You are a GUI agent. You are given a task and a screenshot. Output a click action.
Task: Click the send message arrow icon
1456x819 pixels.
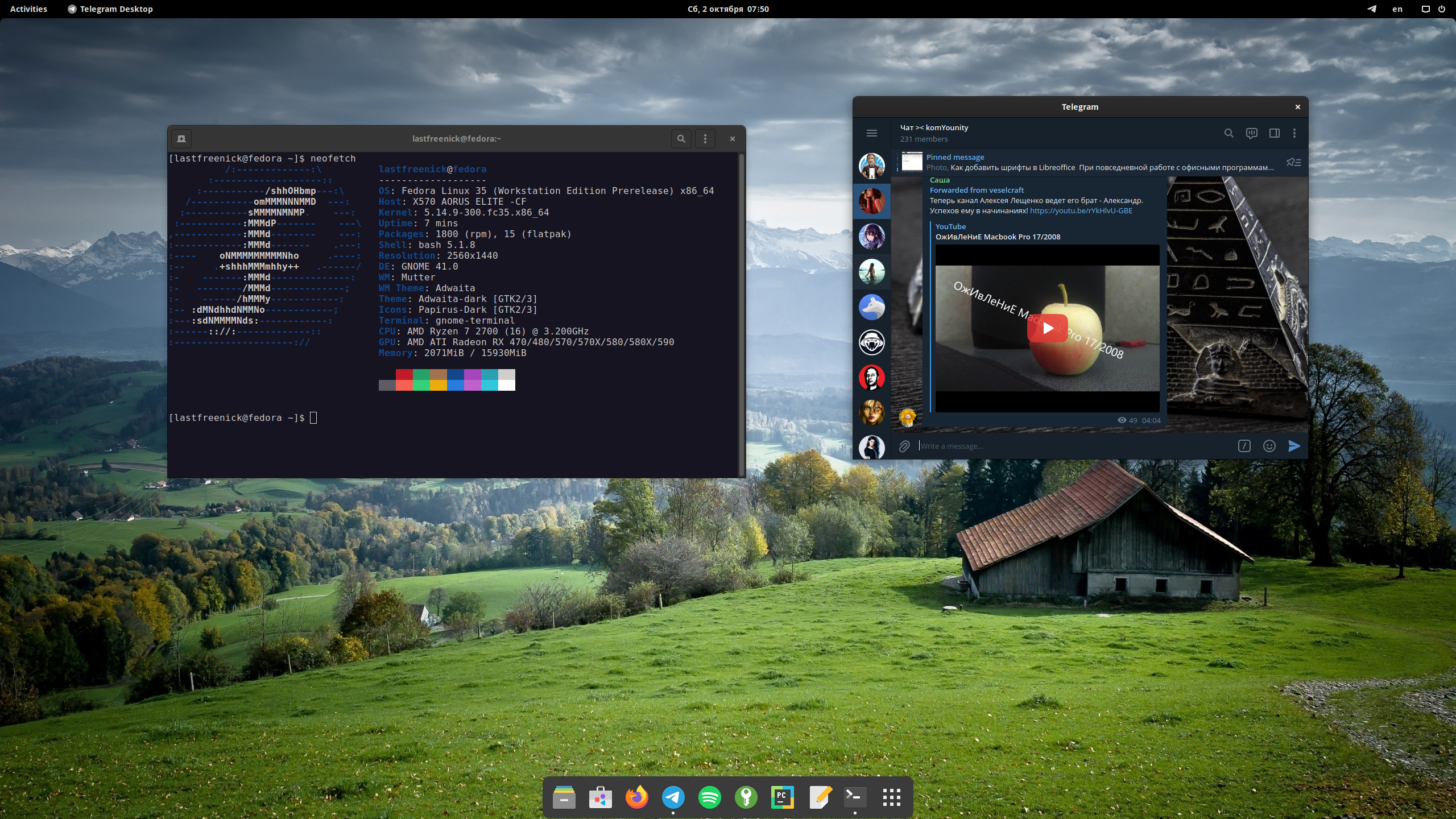point(1294,446)
